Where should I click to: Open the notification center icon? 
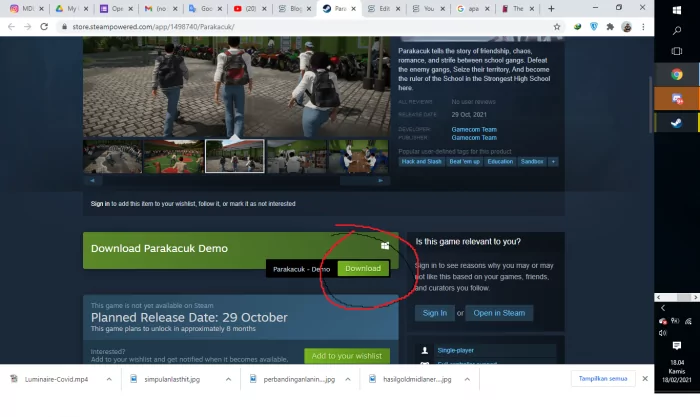coord(677,346)
